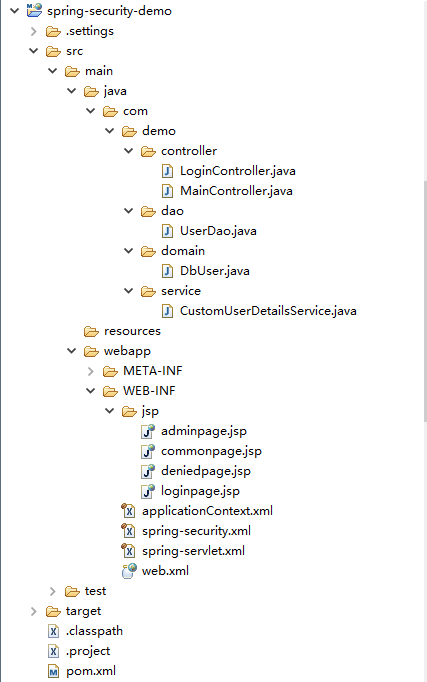Screen dimensions: 427x682
Task: Click the .settings folder icon
Action: 53,31
